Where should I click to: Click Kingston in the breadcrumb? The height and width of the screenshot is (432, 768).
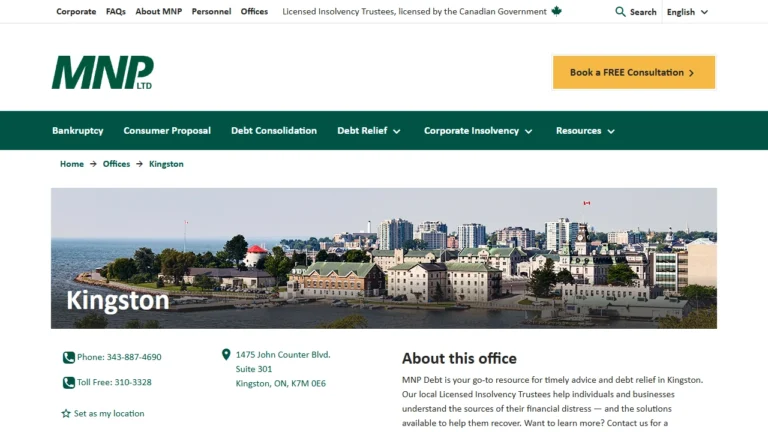tap(166, 164)
